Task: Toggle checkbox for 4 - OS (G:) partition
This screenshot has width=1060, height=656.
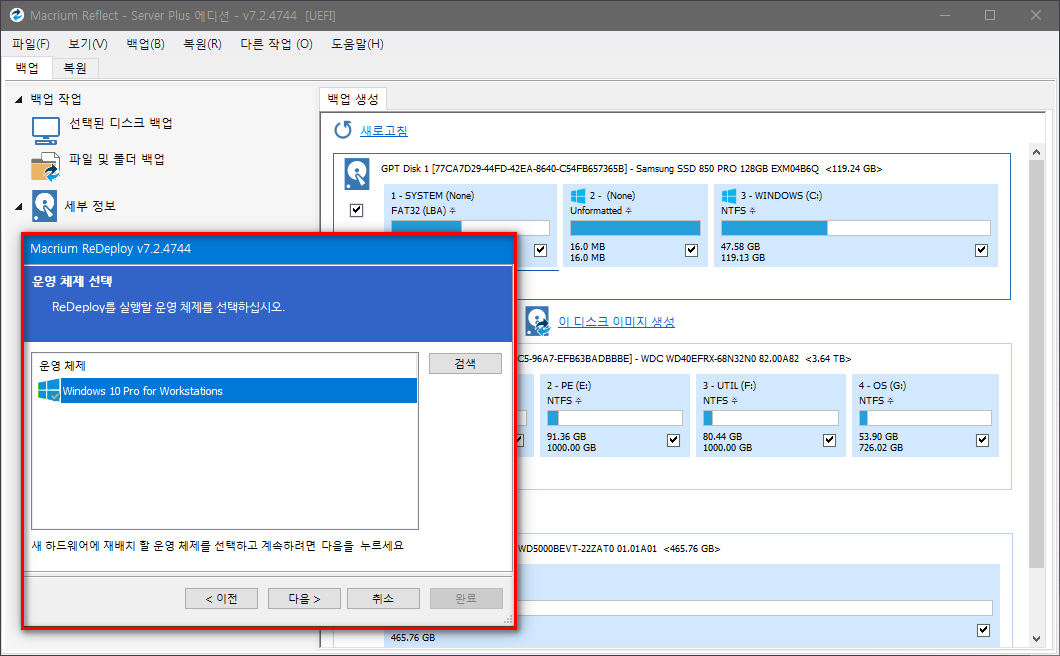Action: point(982,440)
